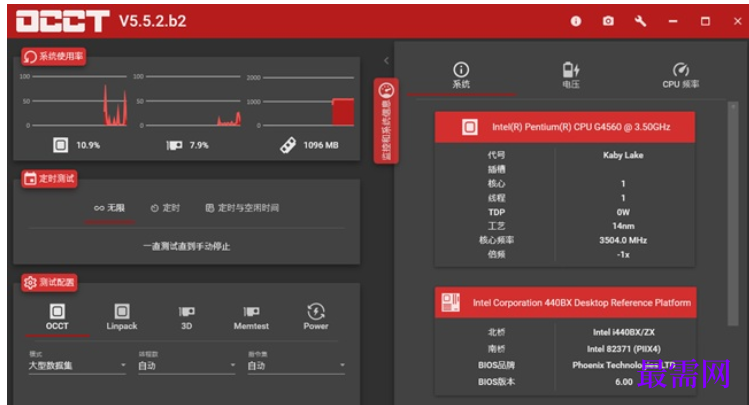Switch to the CPU 频率 tab

point(681,75)
